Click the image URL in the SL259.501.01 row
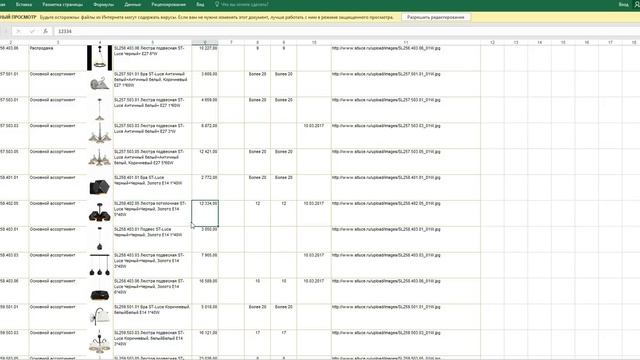640x360 pixels. tap(386, 307)
